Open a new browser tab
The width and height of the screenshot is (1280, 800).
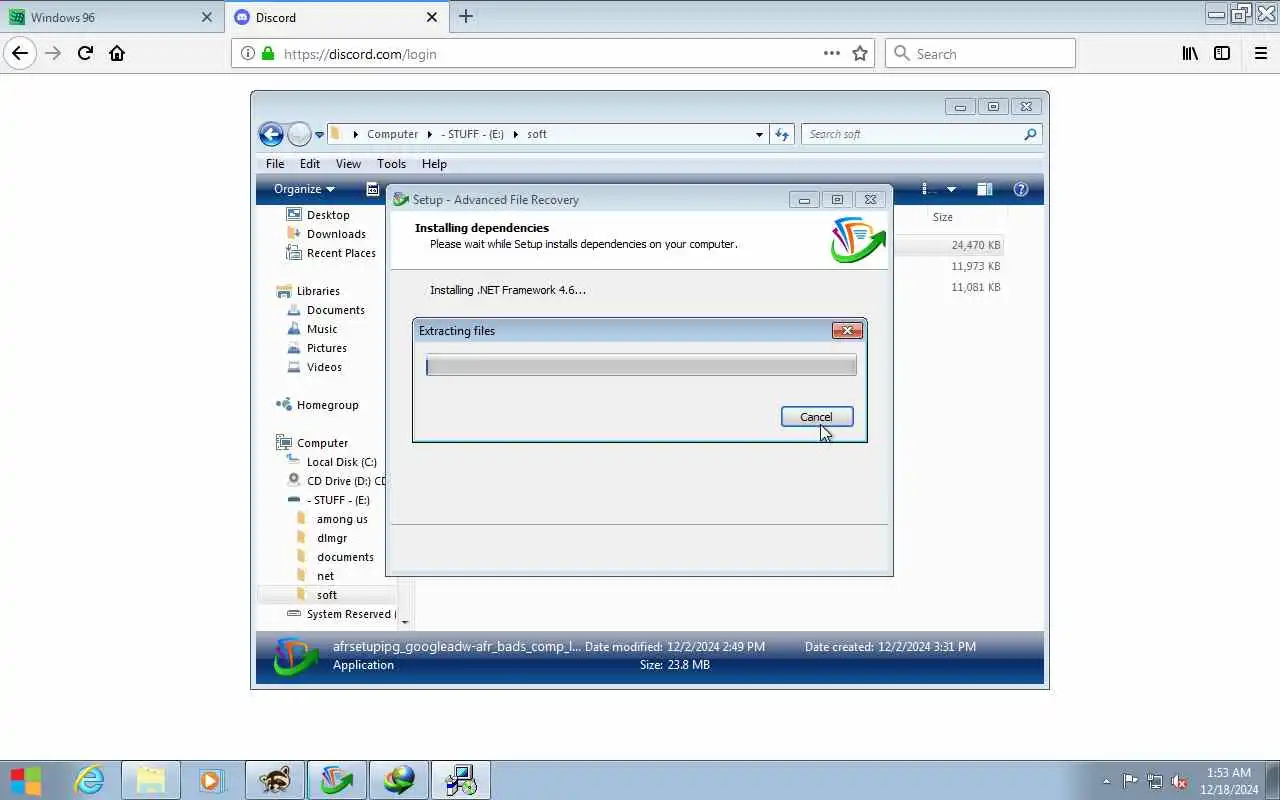465,17
